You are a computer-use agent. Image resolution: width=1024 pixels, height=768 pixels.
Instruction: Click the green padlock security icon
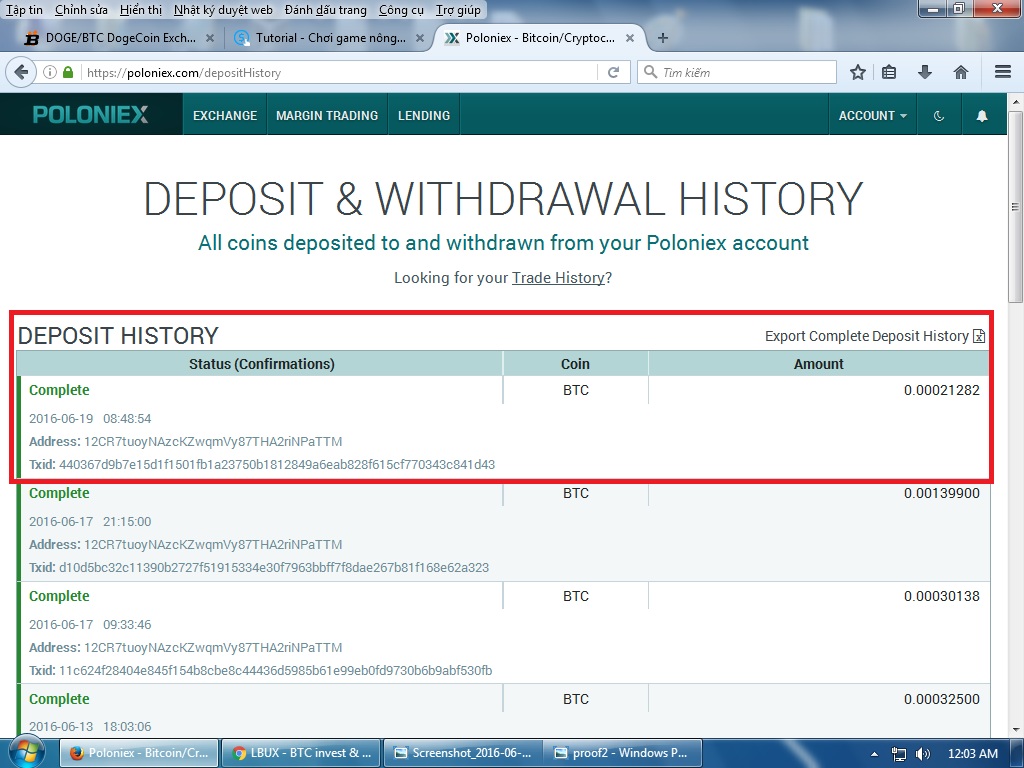68,72
